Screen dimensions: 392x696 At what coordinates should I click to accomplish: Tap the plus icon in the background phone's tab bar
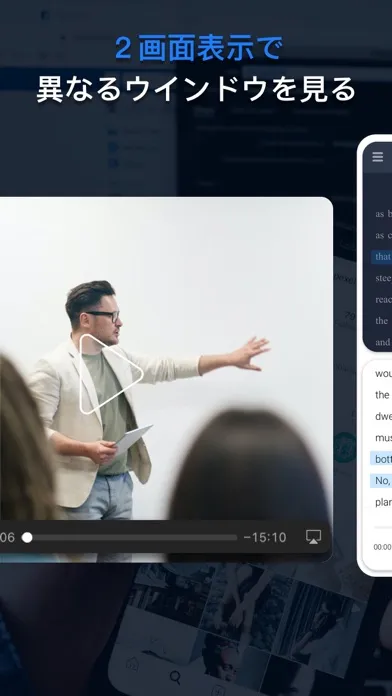click(x=218, y=690)
